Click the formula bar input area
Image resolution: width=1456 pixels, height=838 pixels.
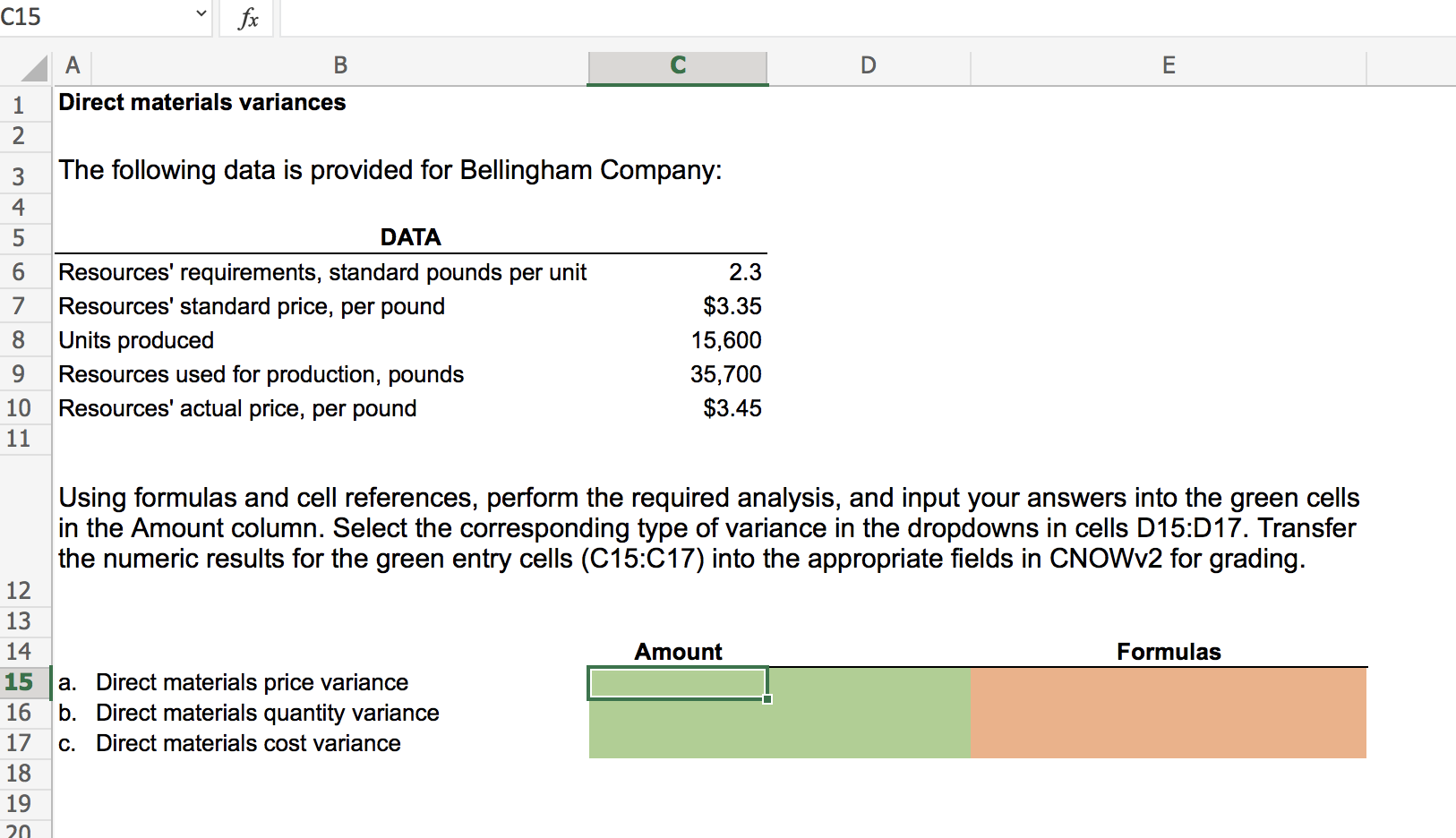point(868,18)
